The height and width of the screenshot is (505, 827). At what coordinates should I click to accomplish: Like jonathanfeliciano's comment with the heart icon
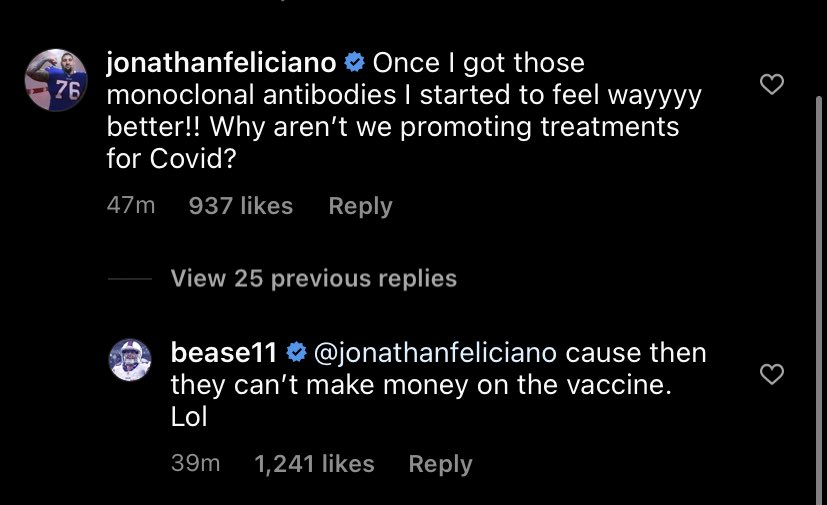click(x=772, y=84)
